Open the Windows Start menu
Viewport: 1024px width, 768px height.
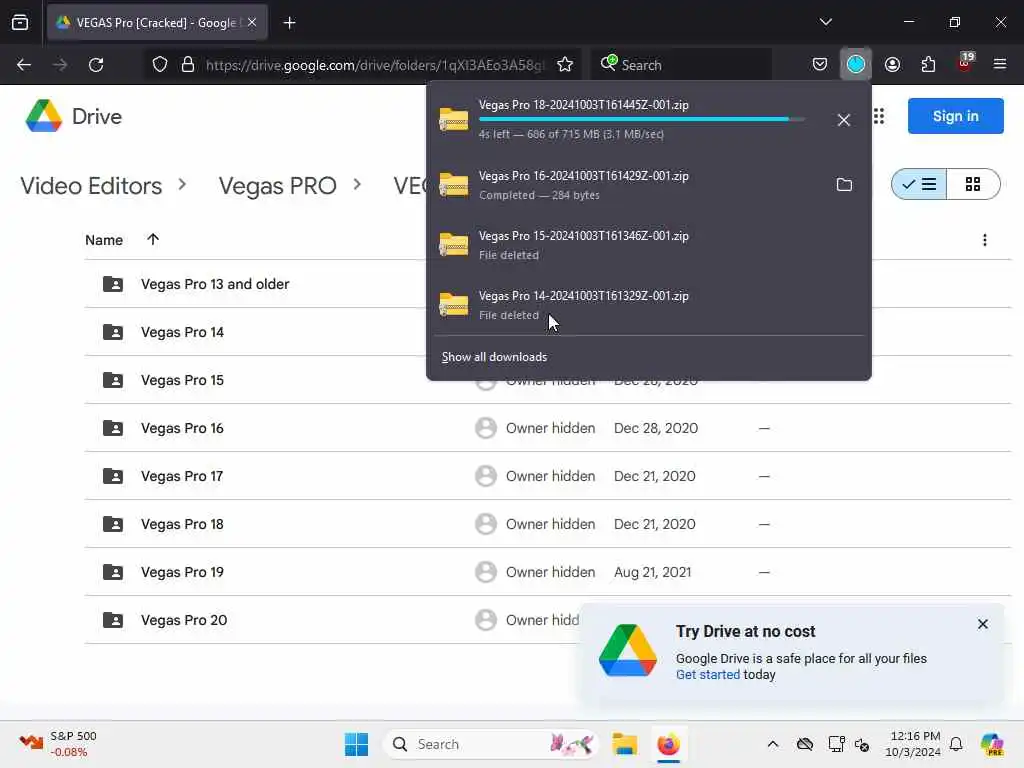(357, 744)
